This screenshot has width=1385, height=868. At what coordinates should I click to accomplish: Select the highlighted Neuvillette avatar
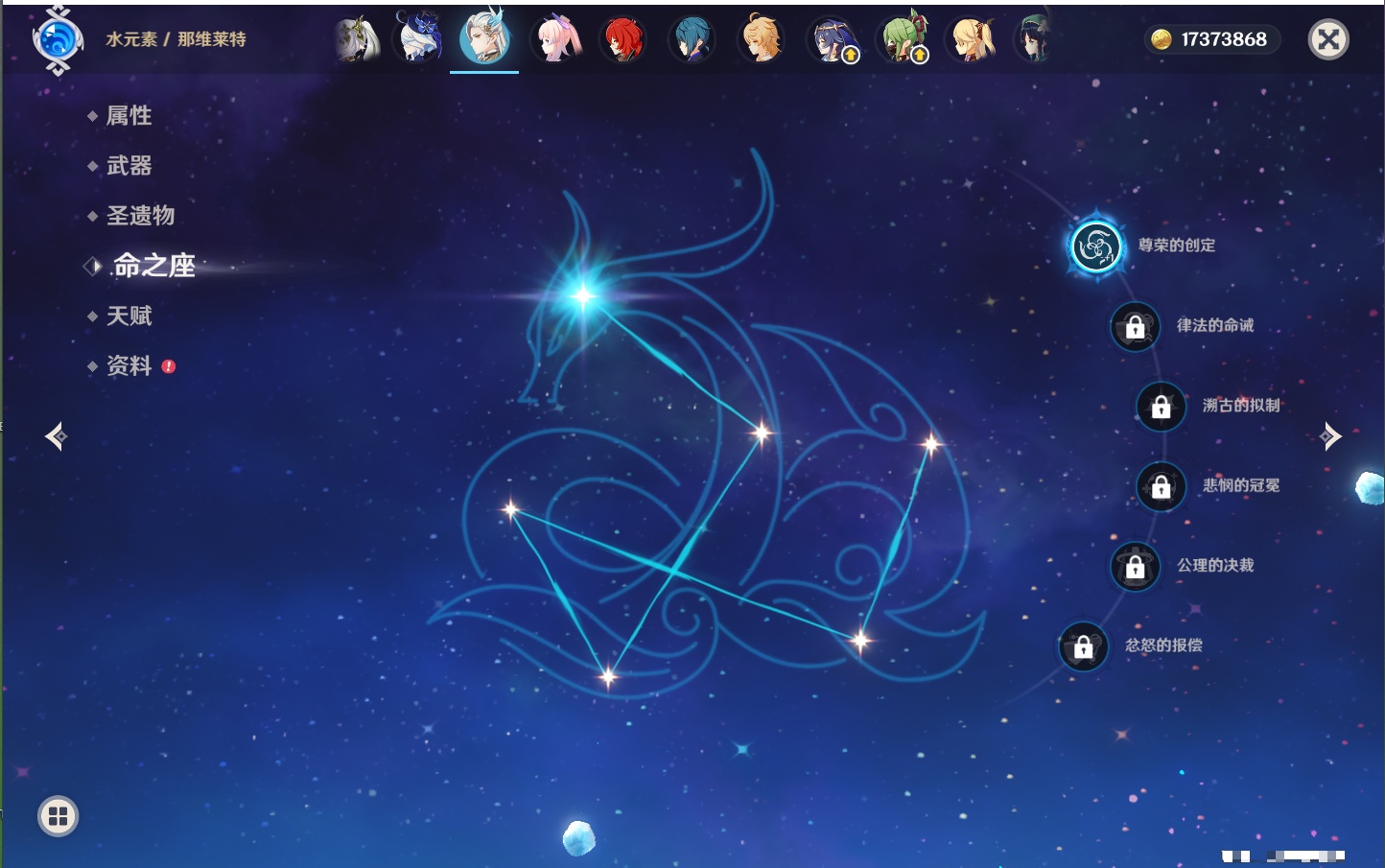[484, 36]
